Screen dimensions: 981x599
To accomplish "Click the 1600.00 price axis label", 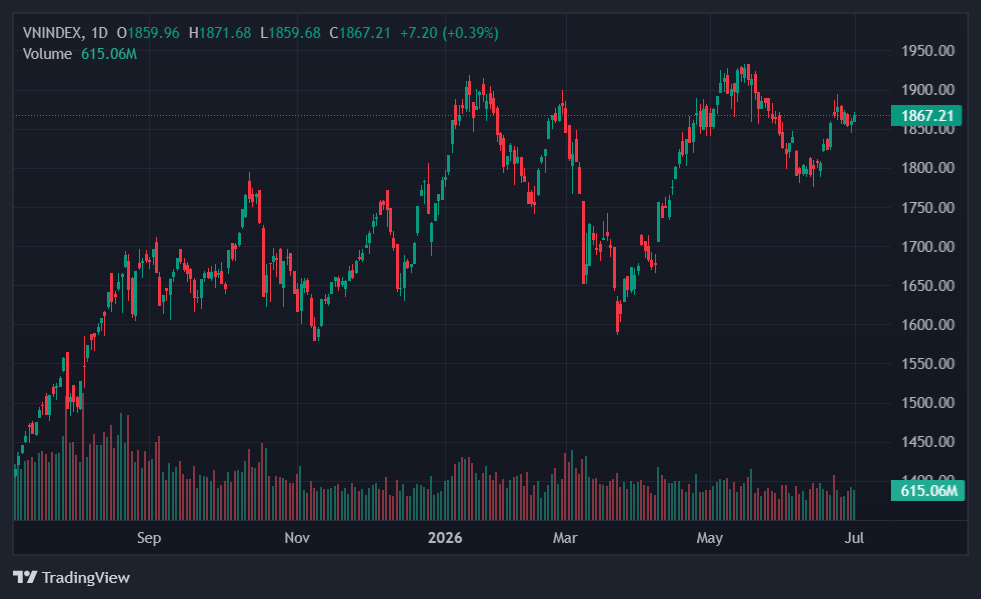I will coord(928,324).
